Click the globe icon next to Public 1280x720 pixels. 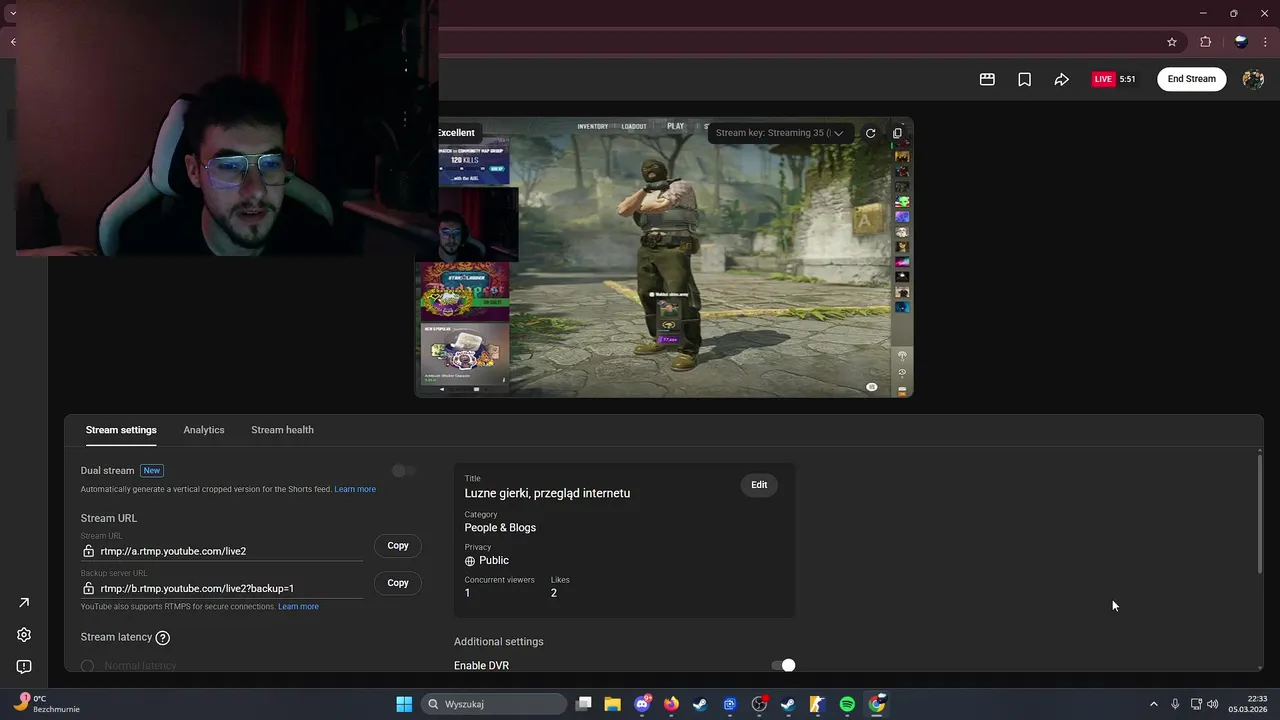tap(470, 561)
